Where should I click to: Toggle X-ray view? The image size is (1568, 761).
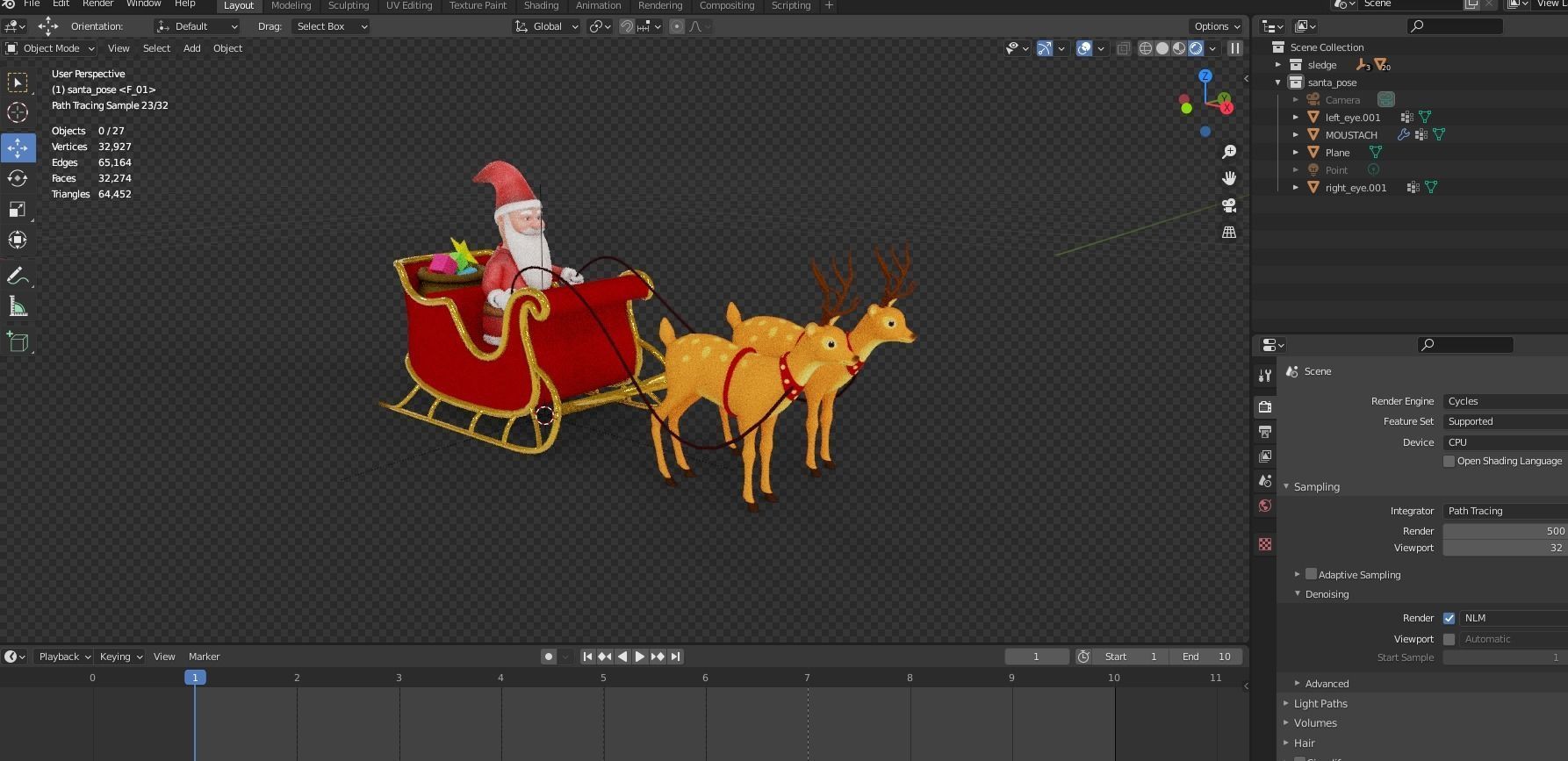pyautogui.click(x=1123, y=48)
